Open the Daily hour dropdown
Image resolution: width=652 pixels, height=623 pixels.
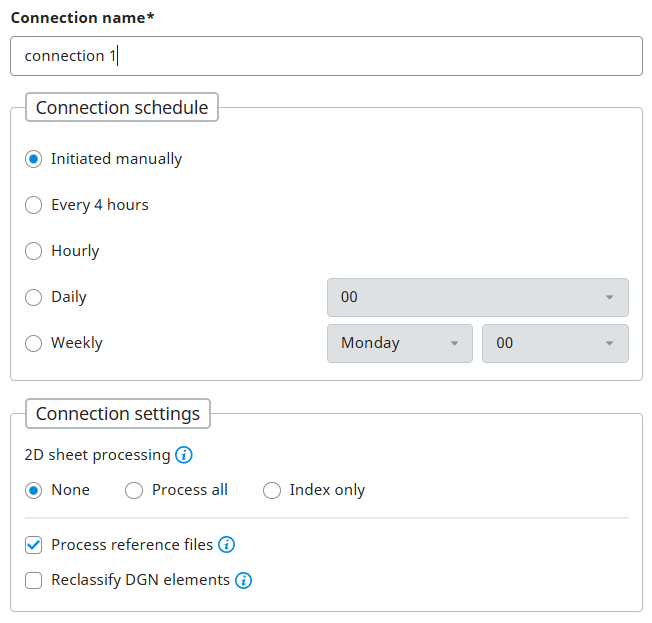477,297
